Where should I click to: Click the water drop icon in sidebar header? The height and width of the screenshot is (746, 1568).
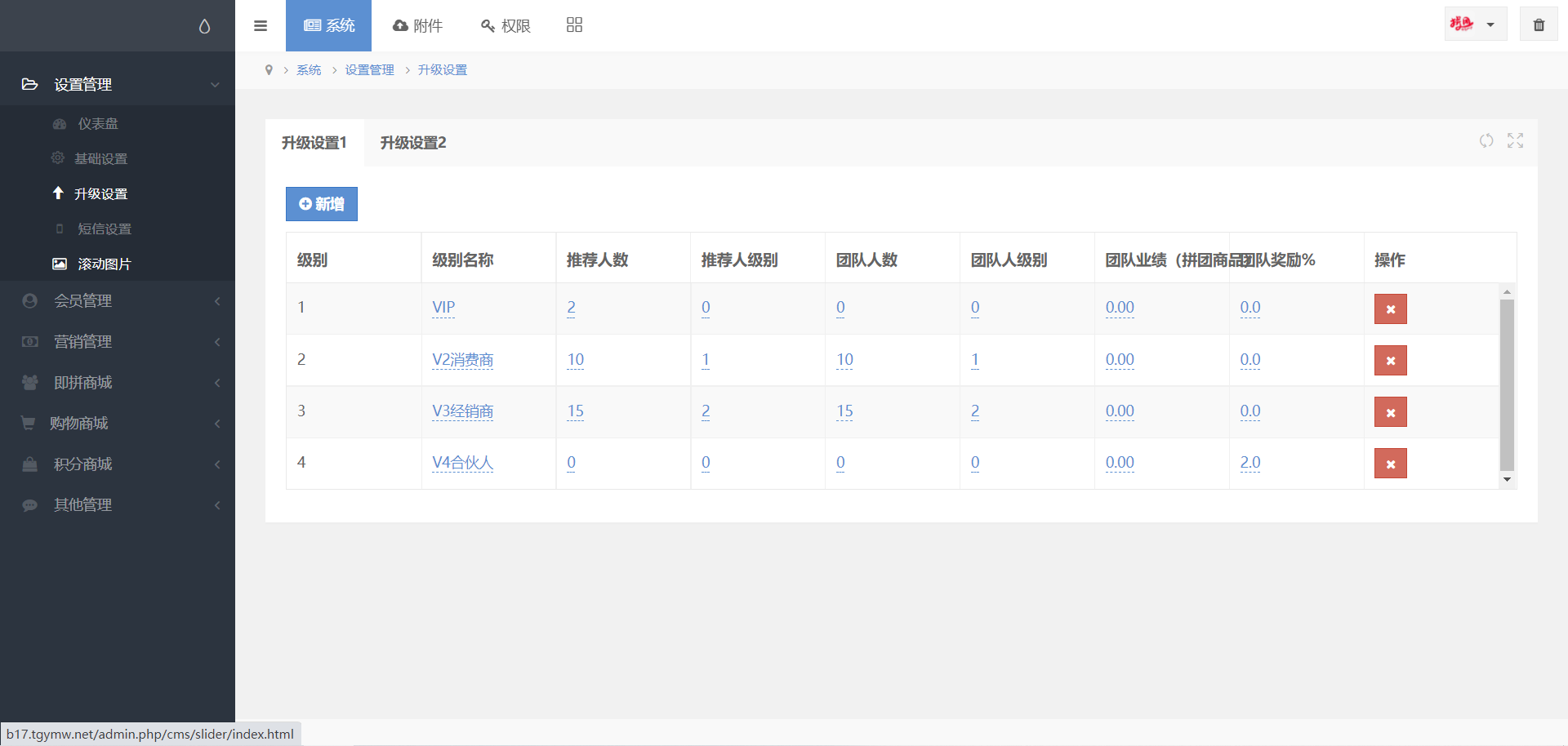(204, 26)
